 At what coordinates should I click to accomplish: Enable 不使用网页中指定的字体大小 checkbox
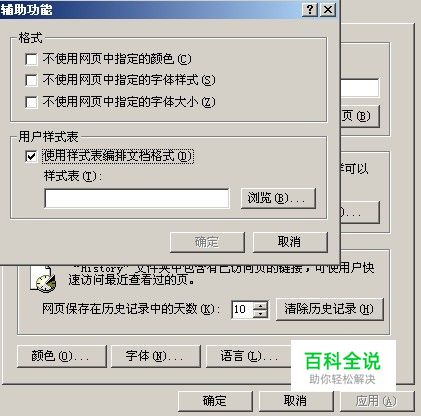click(31, 102)
